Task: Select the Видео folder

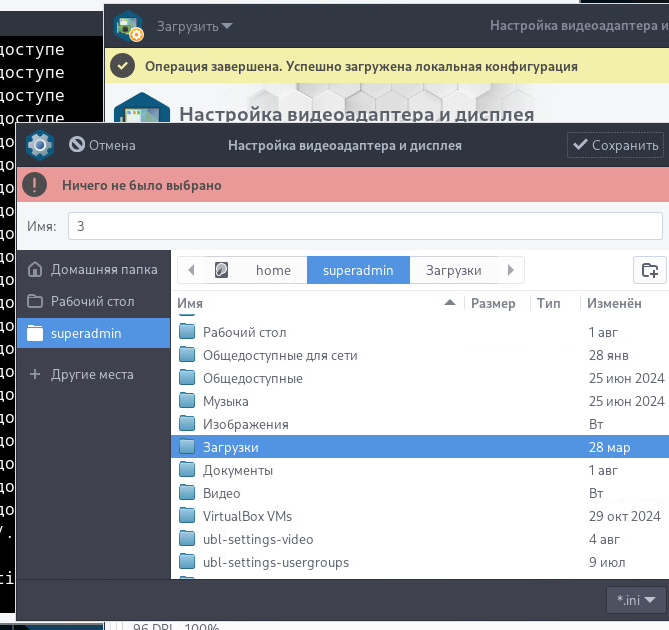Action: (420, 494)
